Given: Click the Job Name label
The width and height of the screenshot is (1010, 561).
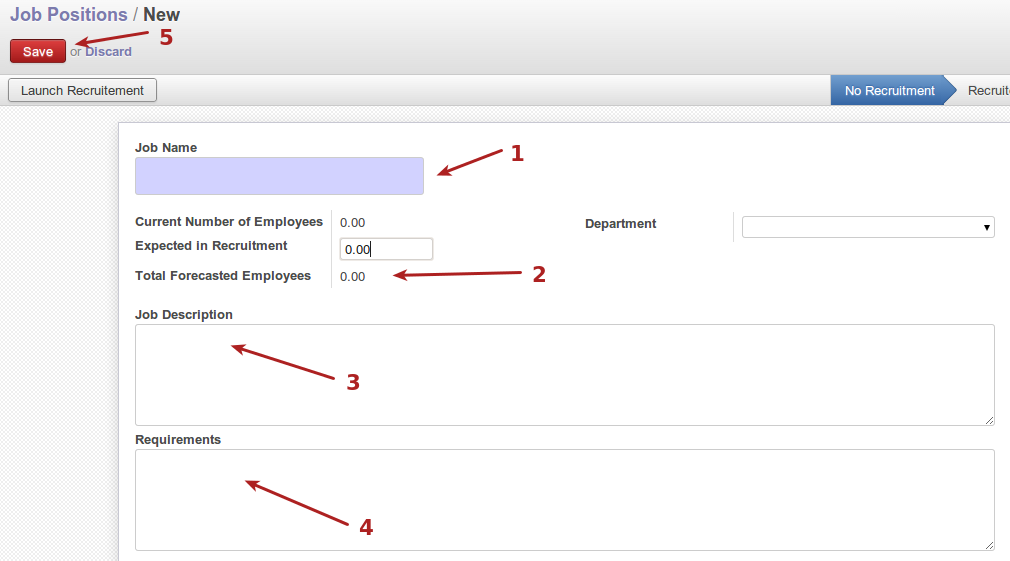Looking at the screenshot, I should tap(166, 148).
